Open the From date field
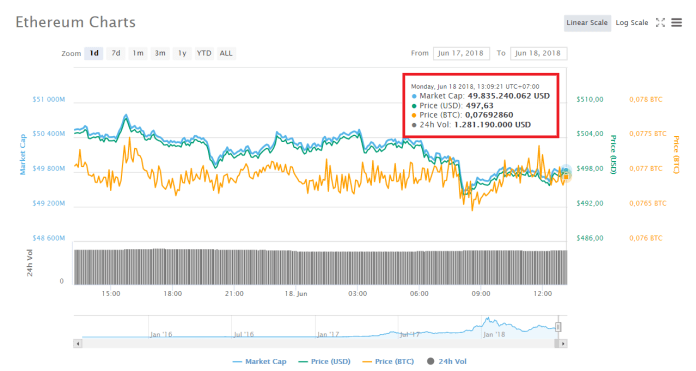Image resolution: width=696 pixels, height=371 pixels. 461,53
